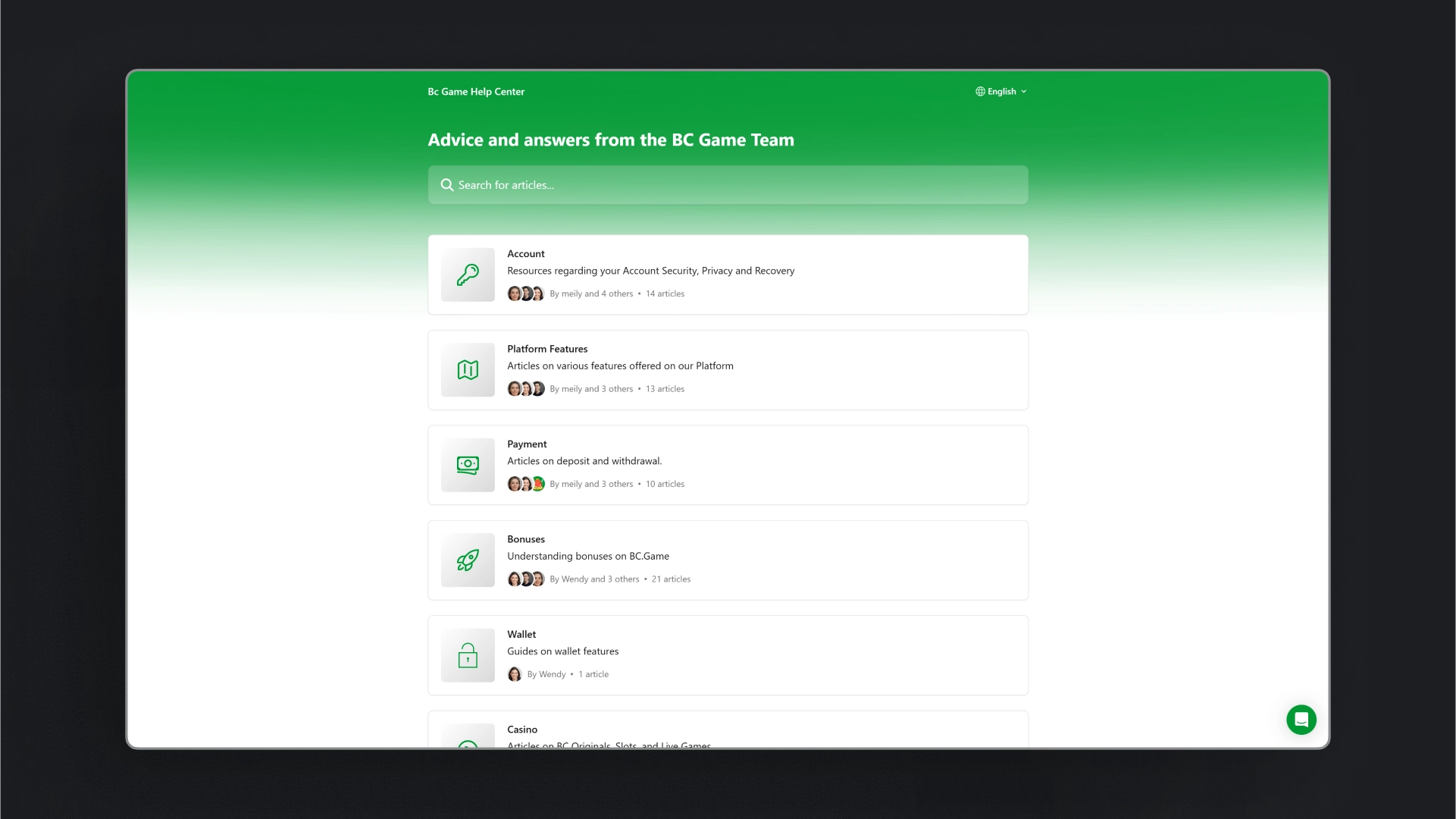Click the Platform Features map icon
This screenshot has height=819, width=1456.
coord(468,370)
